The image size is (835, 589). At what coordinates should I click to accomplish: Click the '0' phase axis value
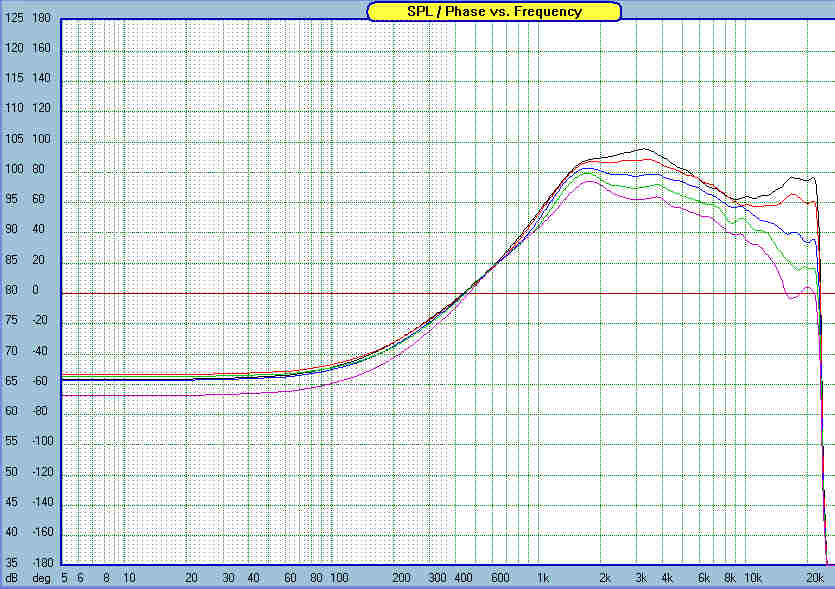[36, 290]
